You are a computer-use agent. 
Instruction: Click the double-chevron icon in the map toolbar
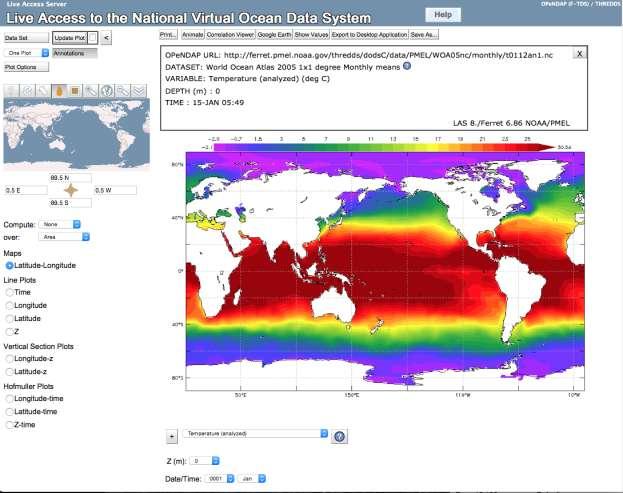click(x=139, y=91)
